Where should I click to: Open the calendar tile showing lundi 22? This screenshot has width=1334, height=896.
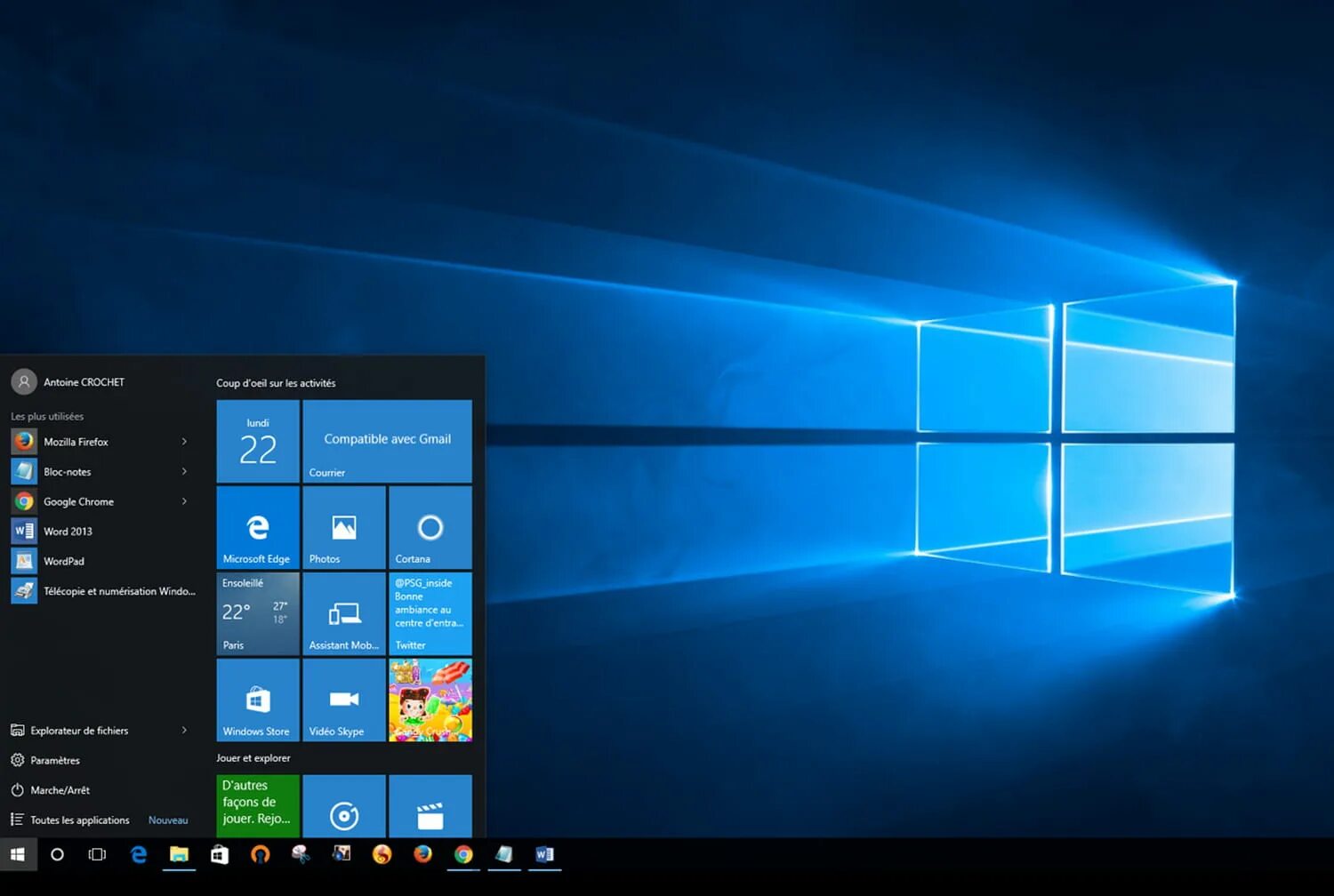coord(258,441)
